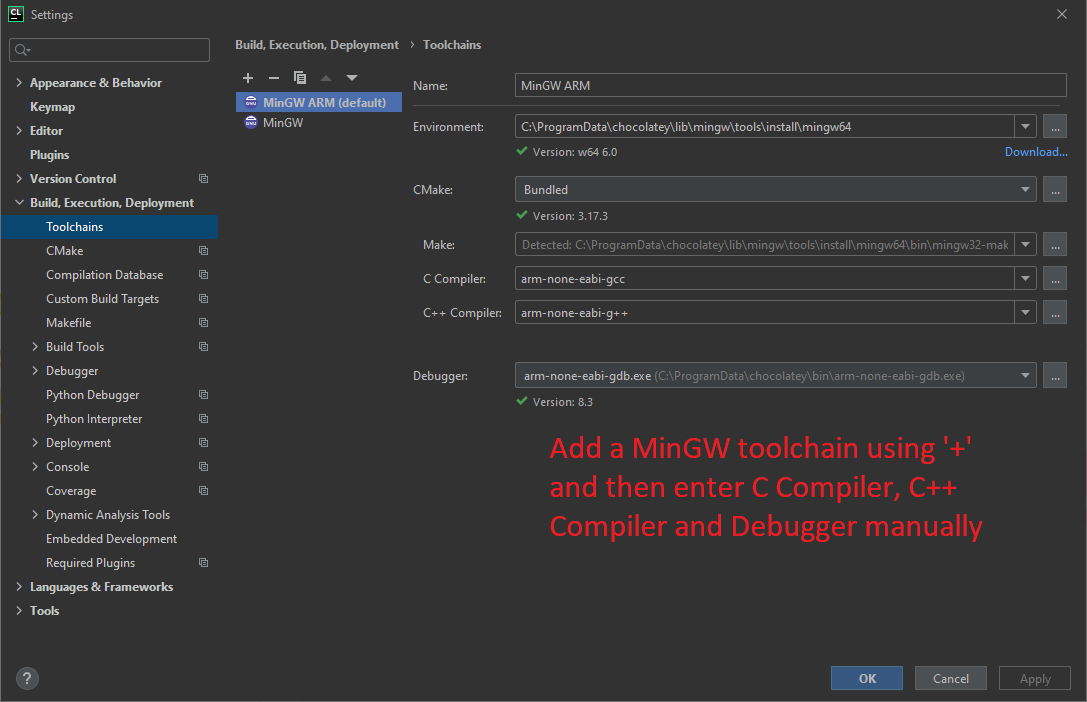
Task: Expand Dynamic Analysis Tools subsection
Action: (35, 515)
